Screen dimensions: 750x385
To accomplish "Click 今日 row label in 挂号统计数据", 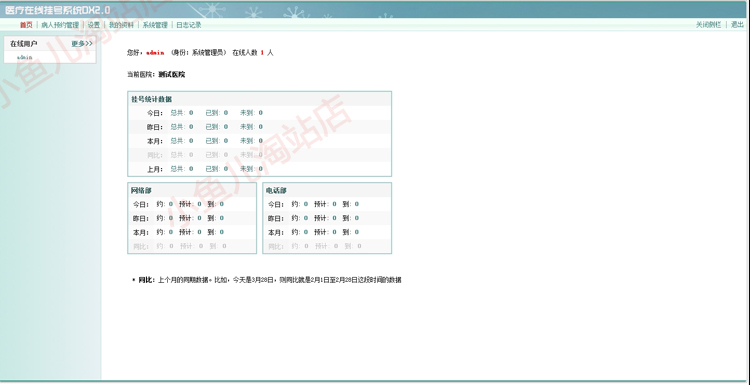I will (155, 113).
